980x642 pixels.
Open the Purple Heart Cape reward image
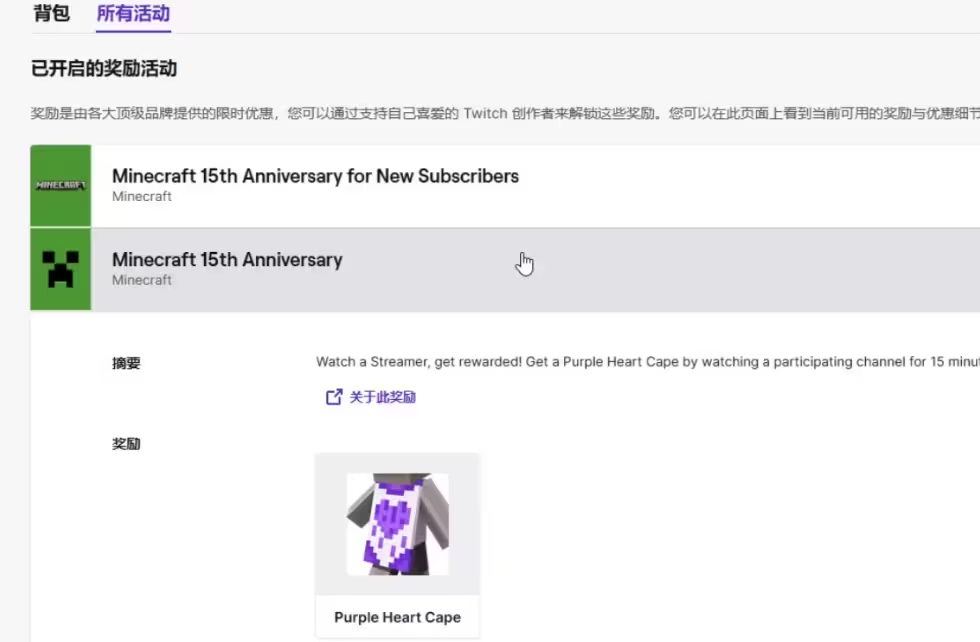pos(398,524)
